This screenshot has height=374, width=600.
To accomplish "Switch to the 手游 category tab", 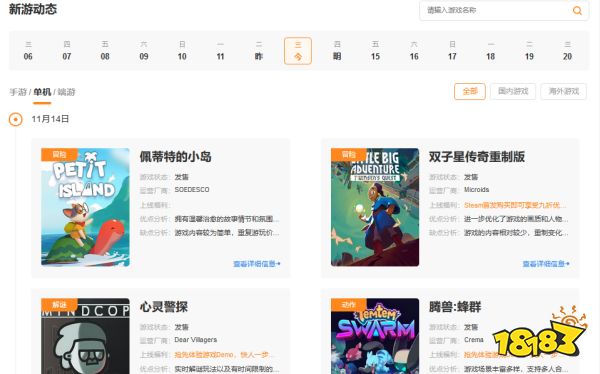I will click(18, 92).
